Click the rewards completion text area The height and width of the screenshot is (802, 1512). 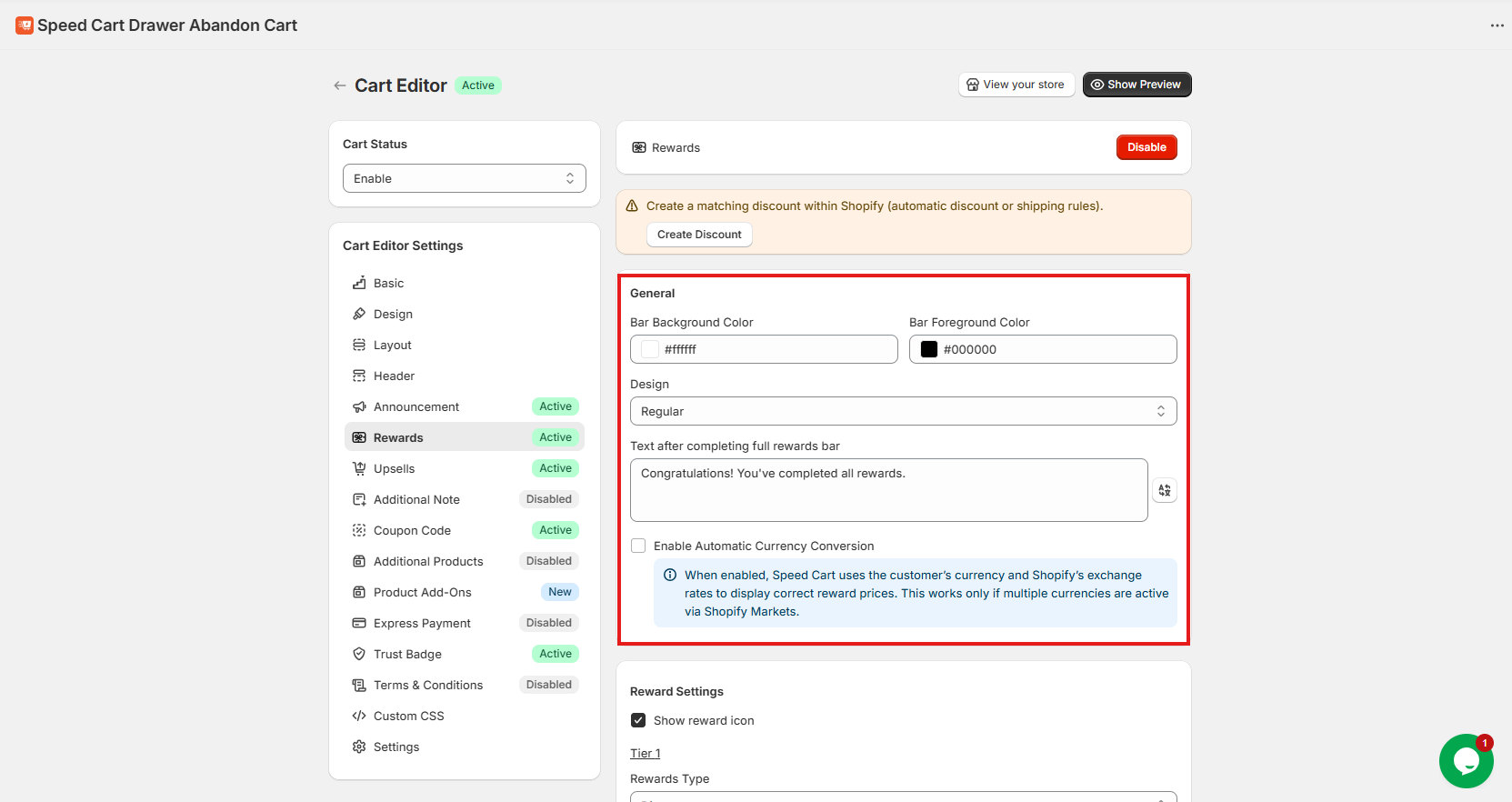[x=888, y=490]
